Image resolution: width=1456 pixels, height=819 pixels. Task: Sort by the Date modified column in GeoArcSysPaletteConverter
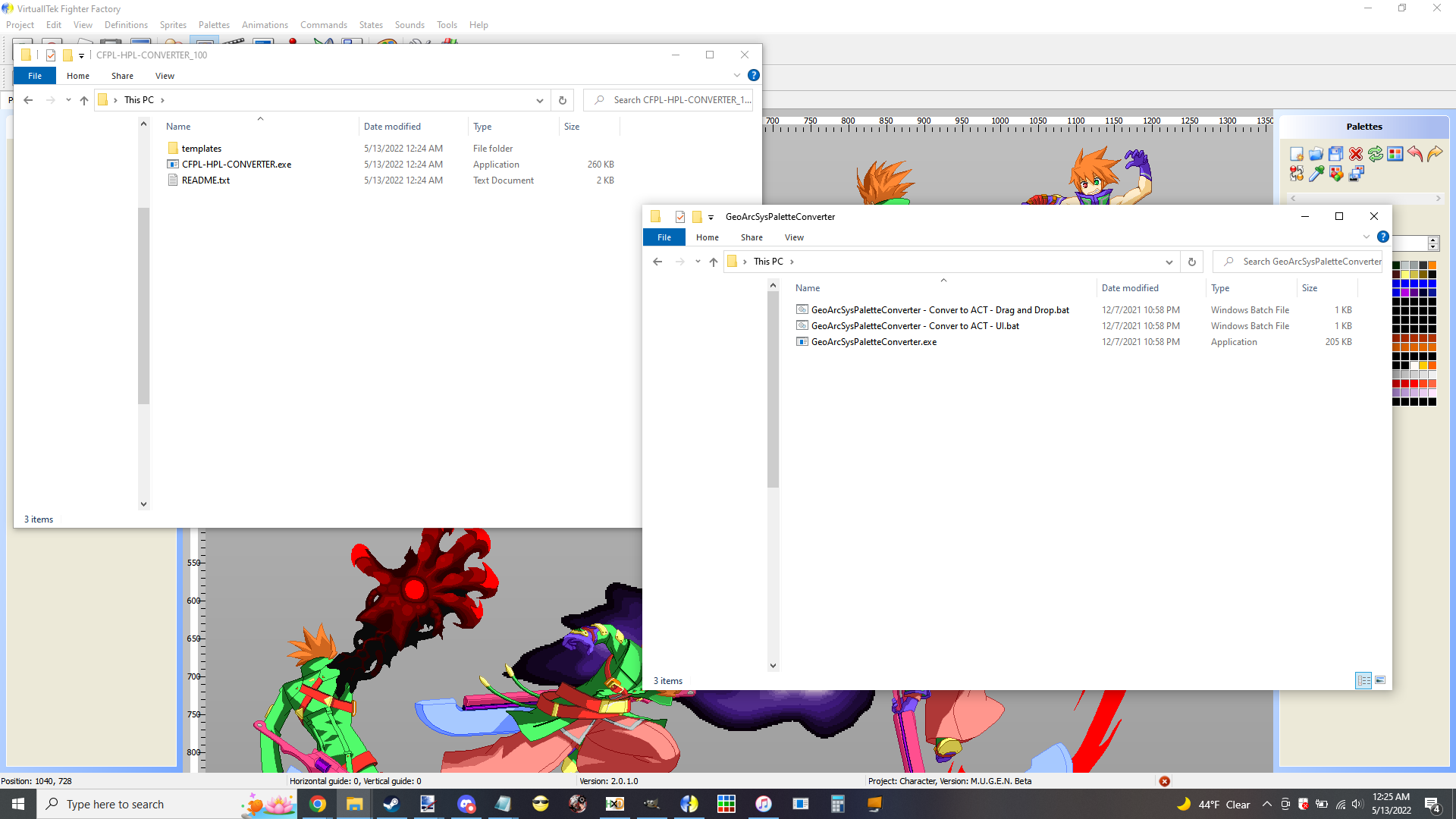(x=1129, y=288)
